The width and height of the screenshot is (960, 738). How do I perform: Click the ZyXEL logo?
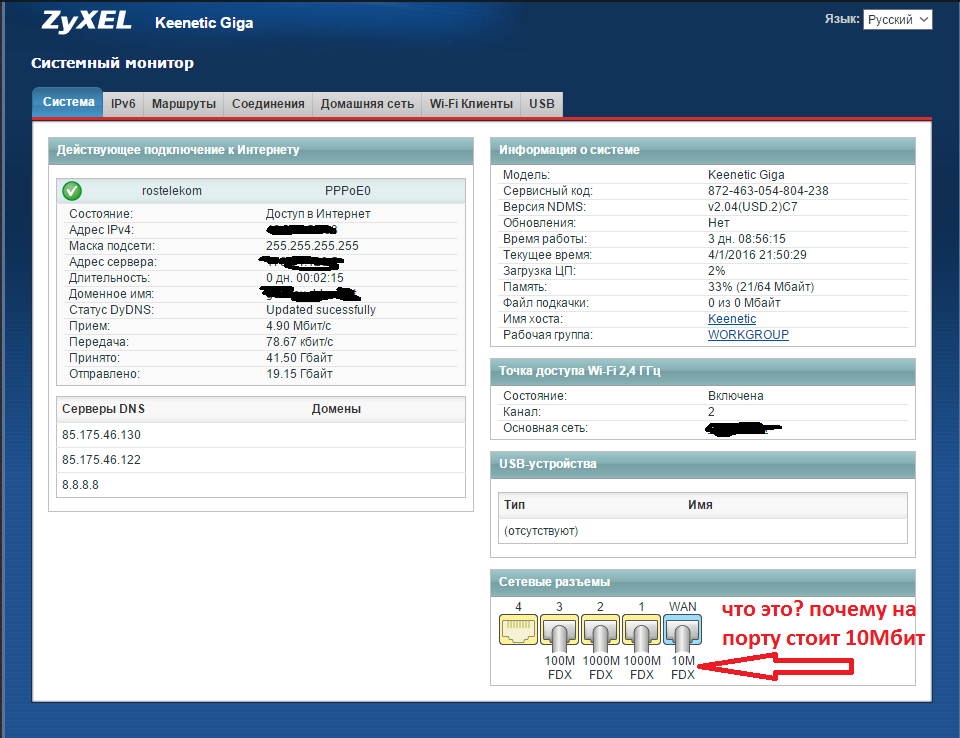point(86,21)
